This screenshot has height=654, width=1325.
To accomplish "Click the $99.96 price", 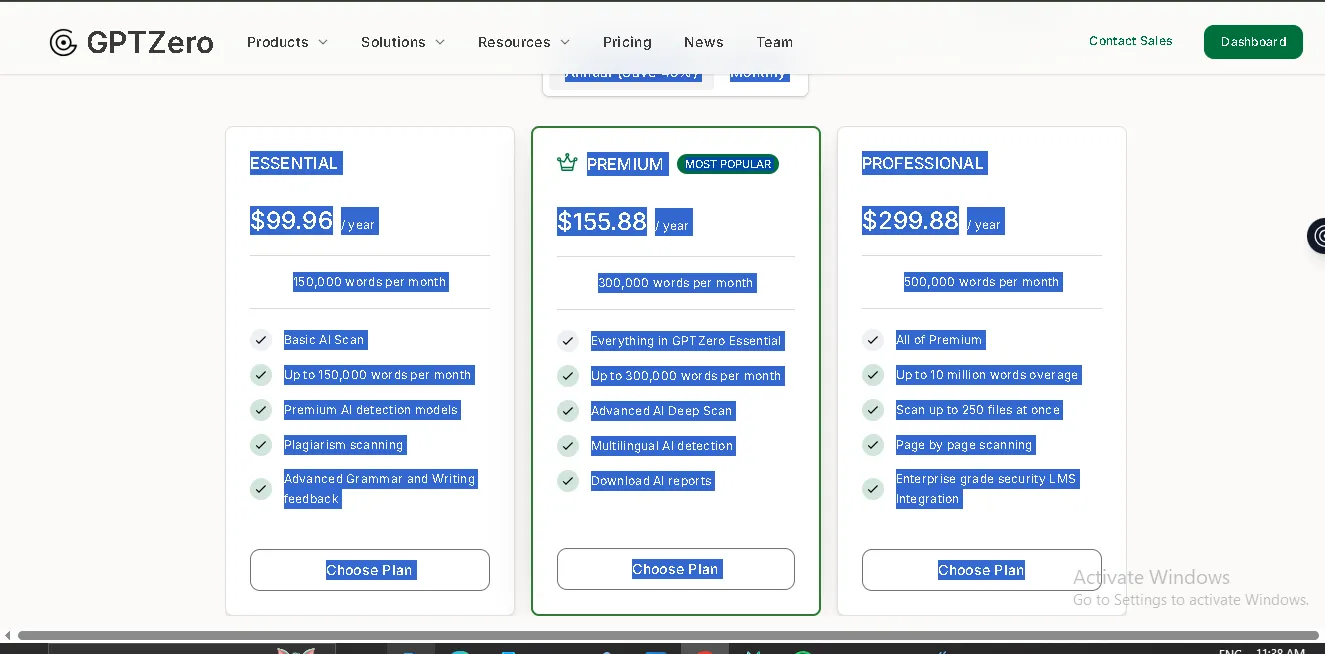I will click(x=291, y=220).
